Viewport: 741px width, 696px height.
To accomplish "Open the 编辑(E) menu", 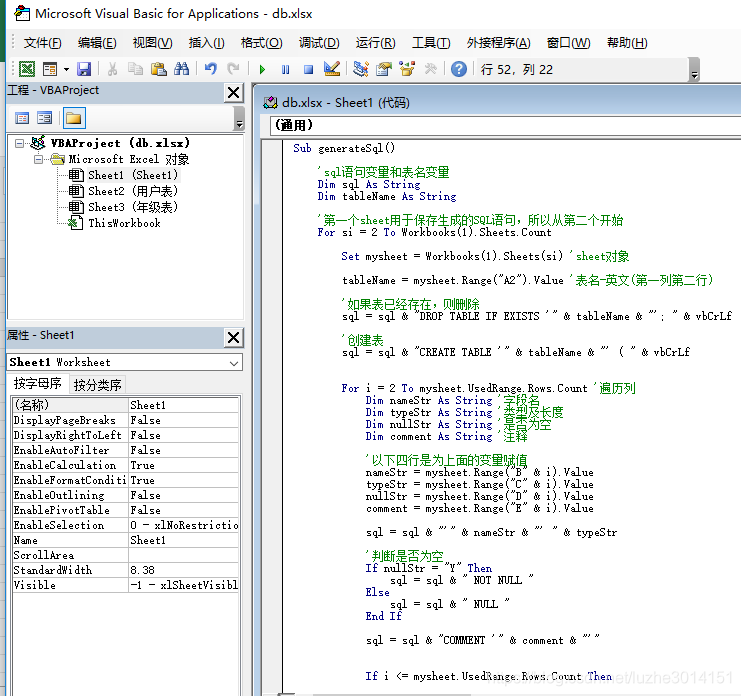I will point(97,43).
